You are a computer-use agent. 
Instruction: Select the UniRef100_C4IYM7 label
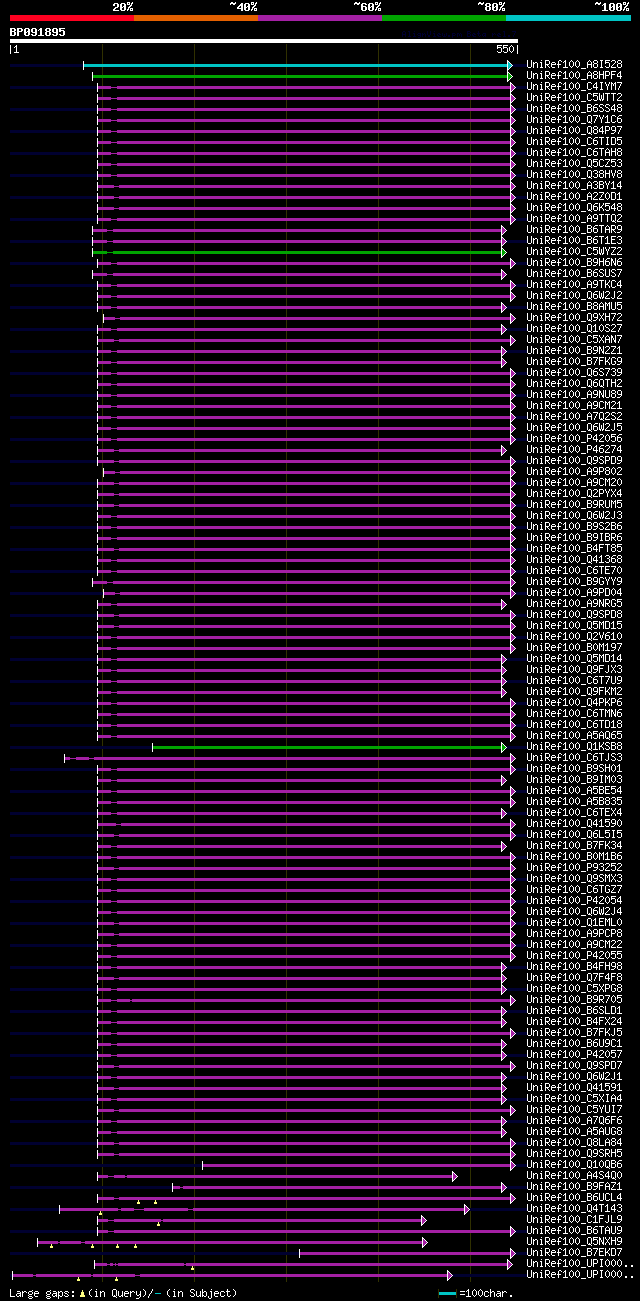tap(574, 87)
